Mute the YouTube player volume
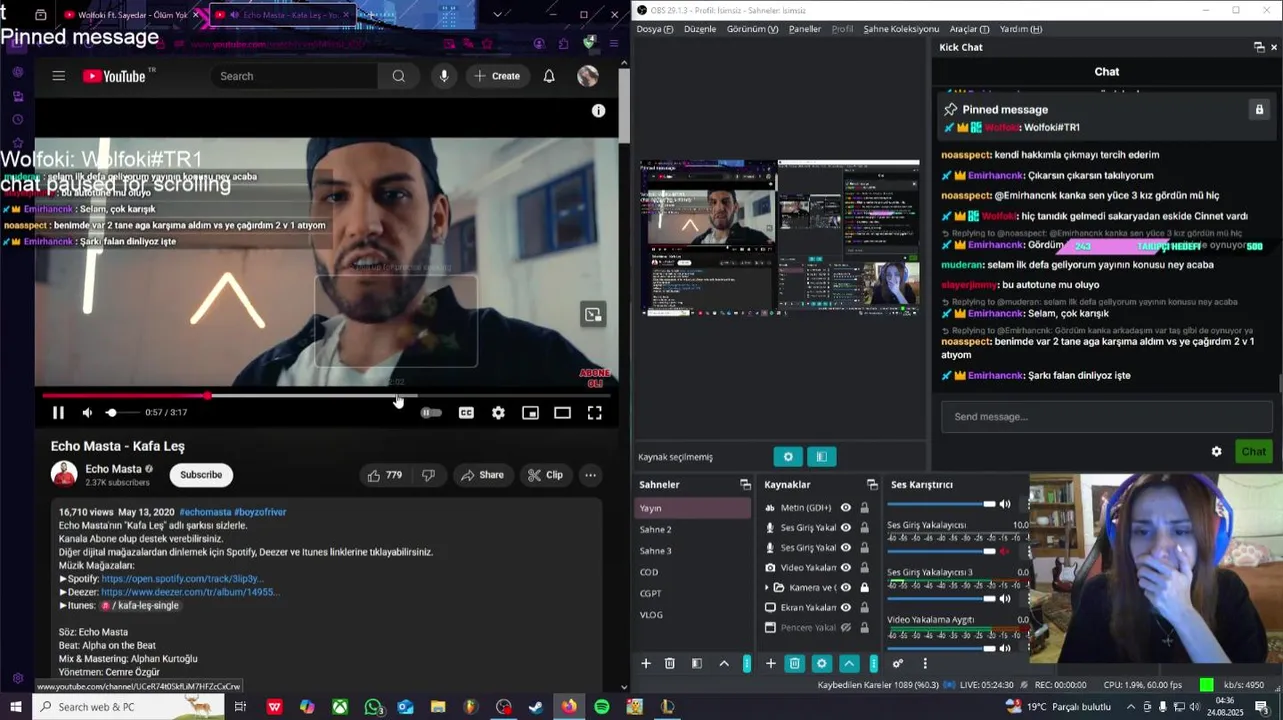 coord(87,413)
